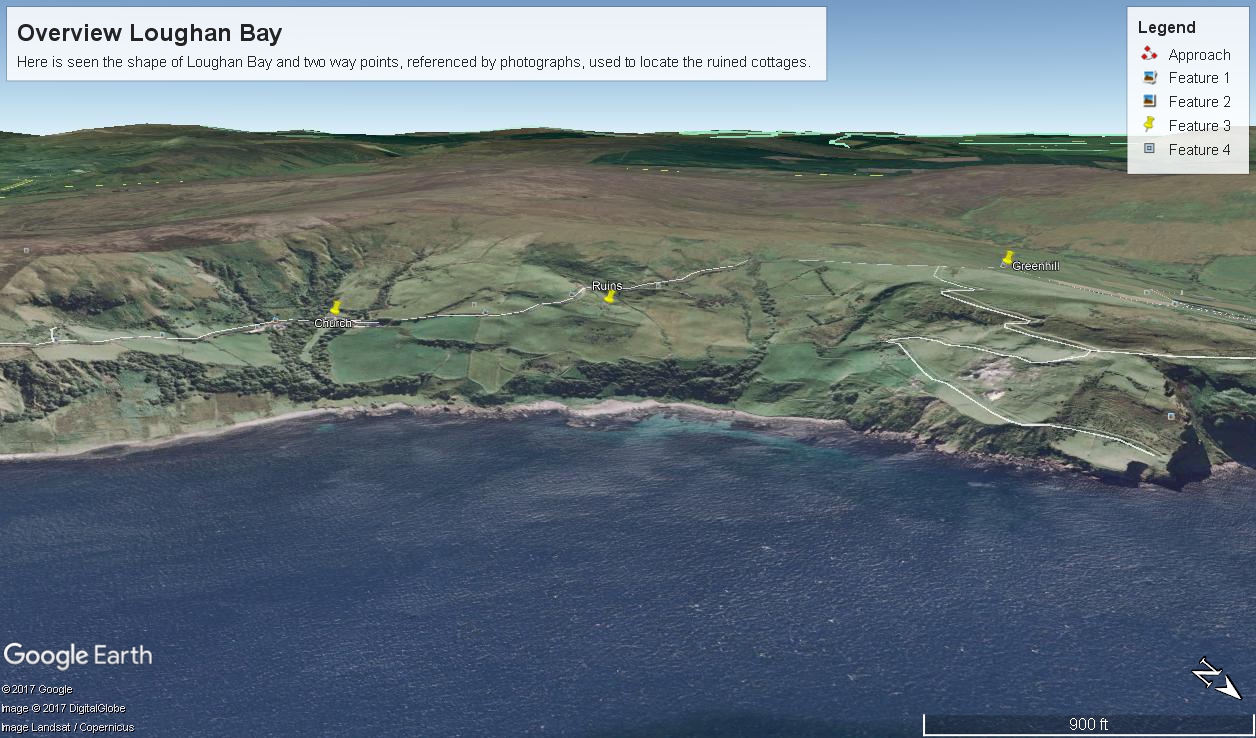
Task: Click the red Approach path icon in legend
Action: [x=1149, y=54]
